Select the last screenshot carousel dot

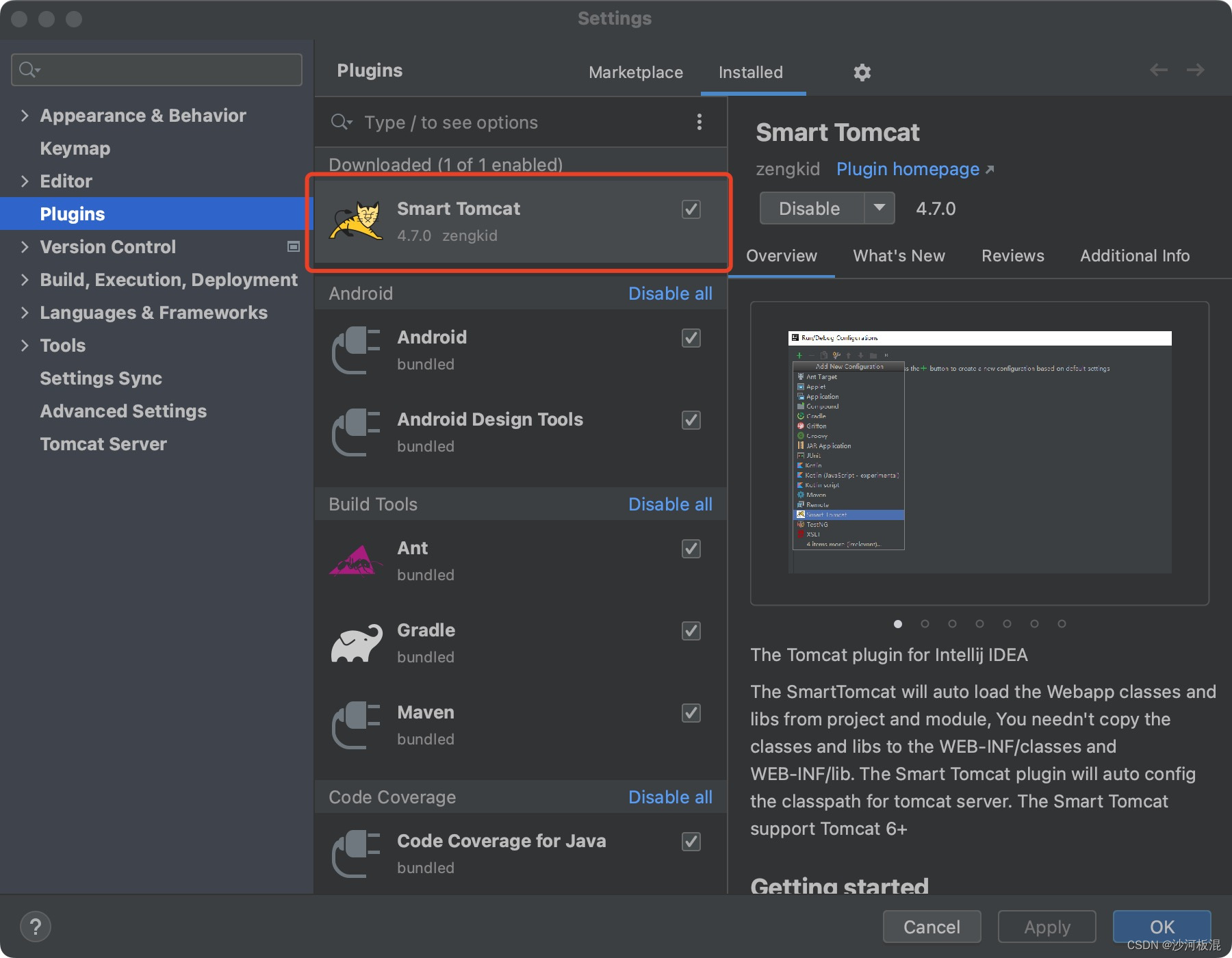tap(1062, 623)
